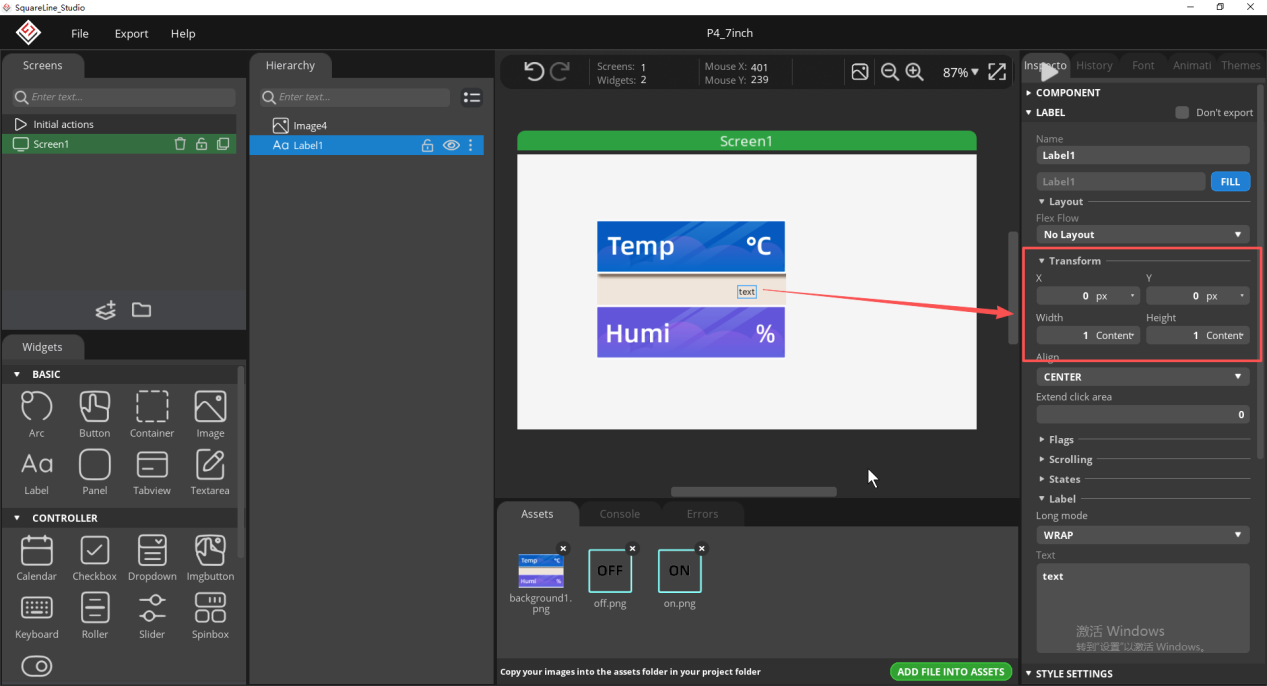Select the Dropdown widget
The height and width of the screenshot is (686, 1267).
pyautogui.click(x=152, y=558)
